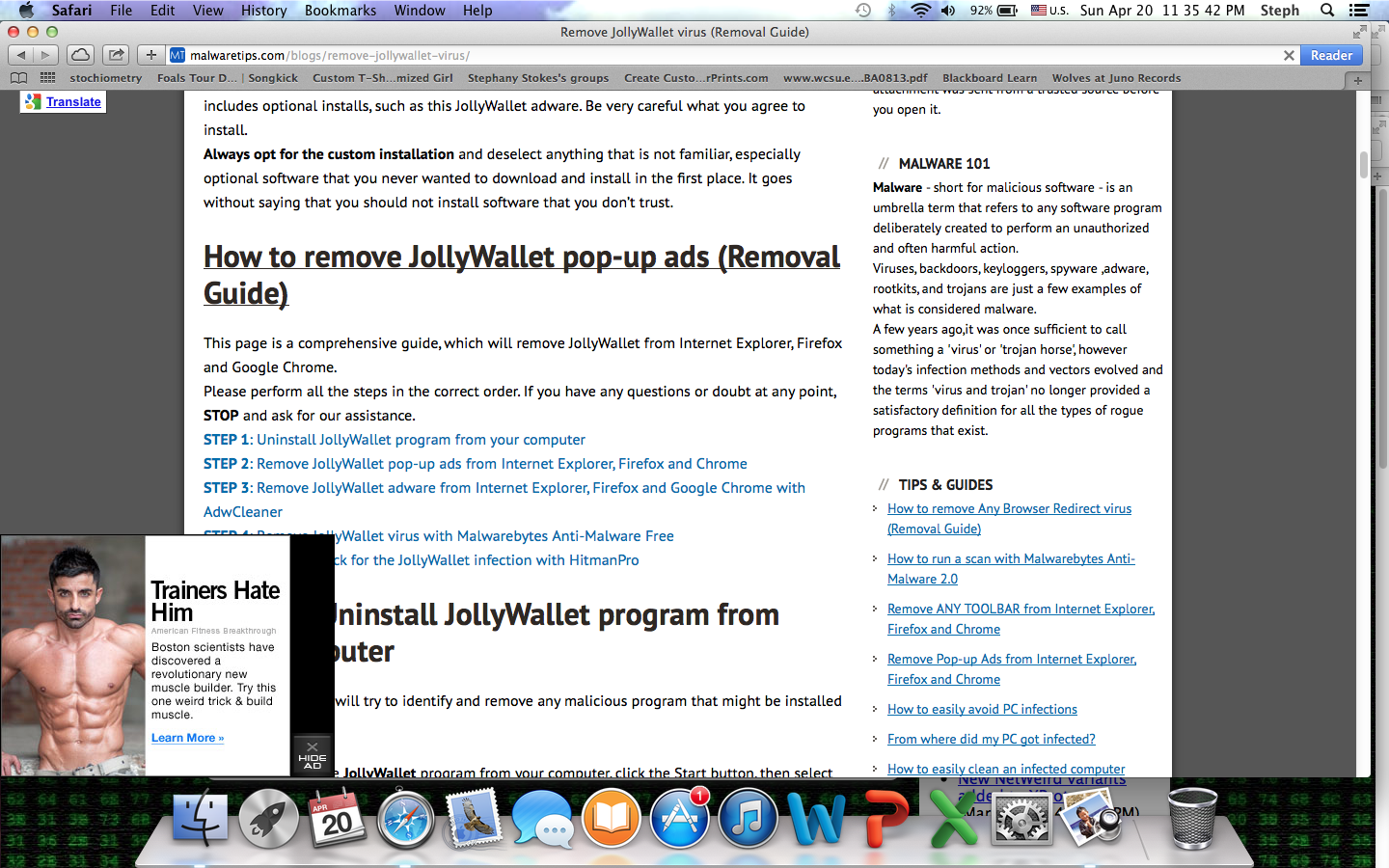Open Finder from the Dock
The width and height of the screenshot is (1389, 868).
pos(201,819)
